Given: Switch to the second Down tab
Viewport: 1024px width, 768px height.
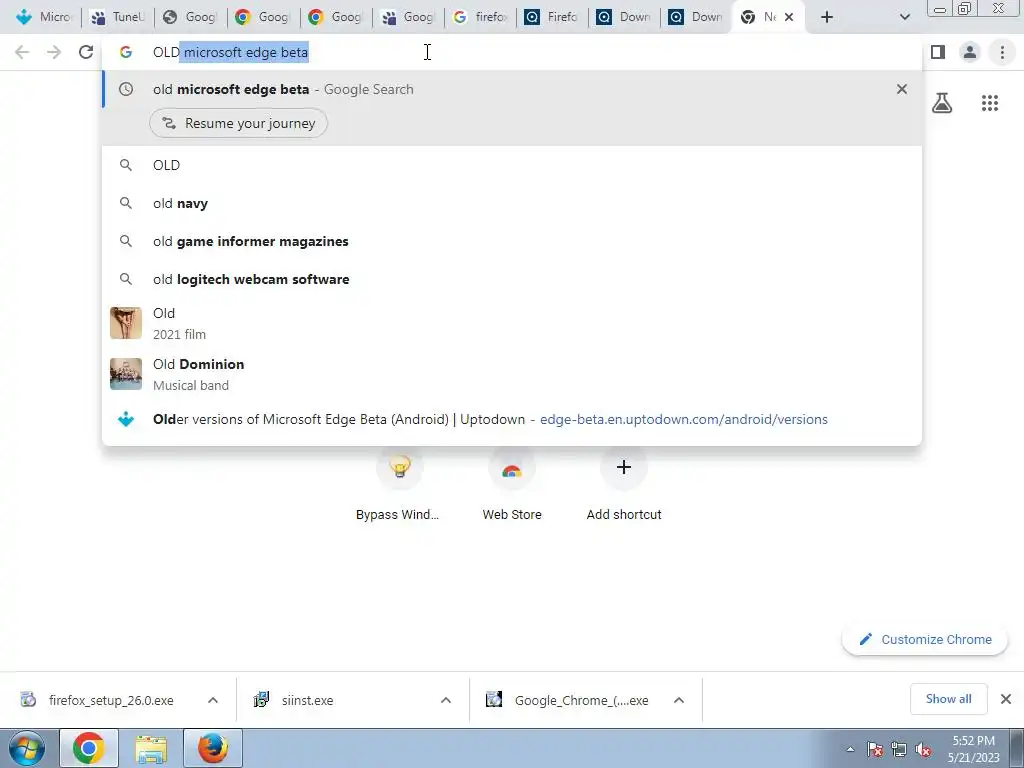Looking at the screenshot, I should pos(696,17).
